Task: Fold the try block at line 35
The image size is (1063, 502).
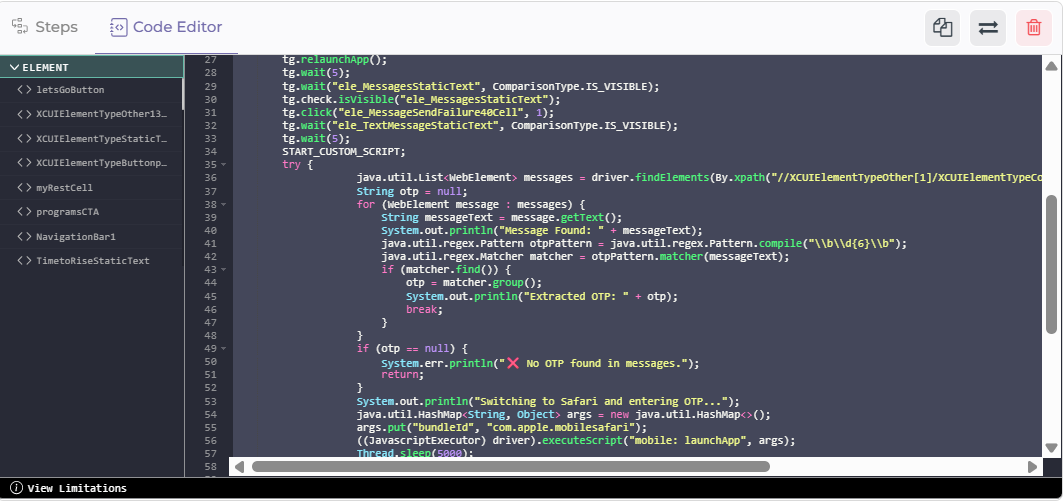Action: 225,165
